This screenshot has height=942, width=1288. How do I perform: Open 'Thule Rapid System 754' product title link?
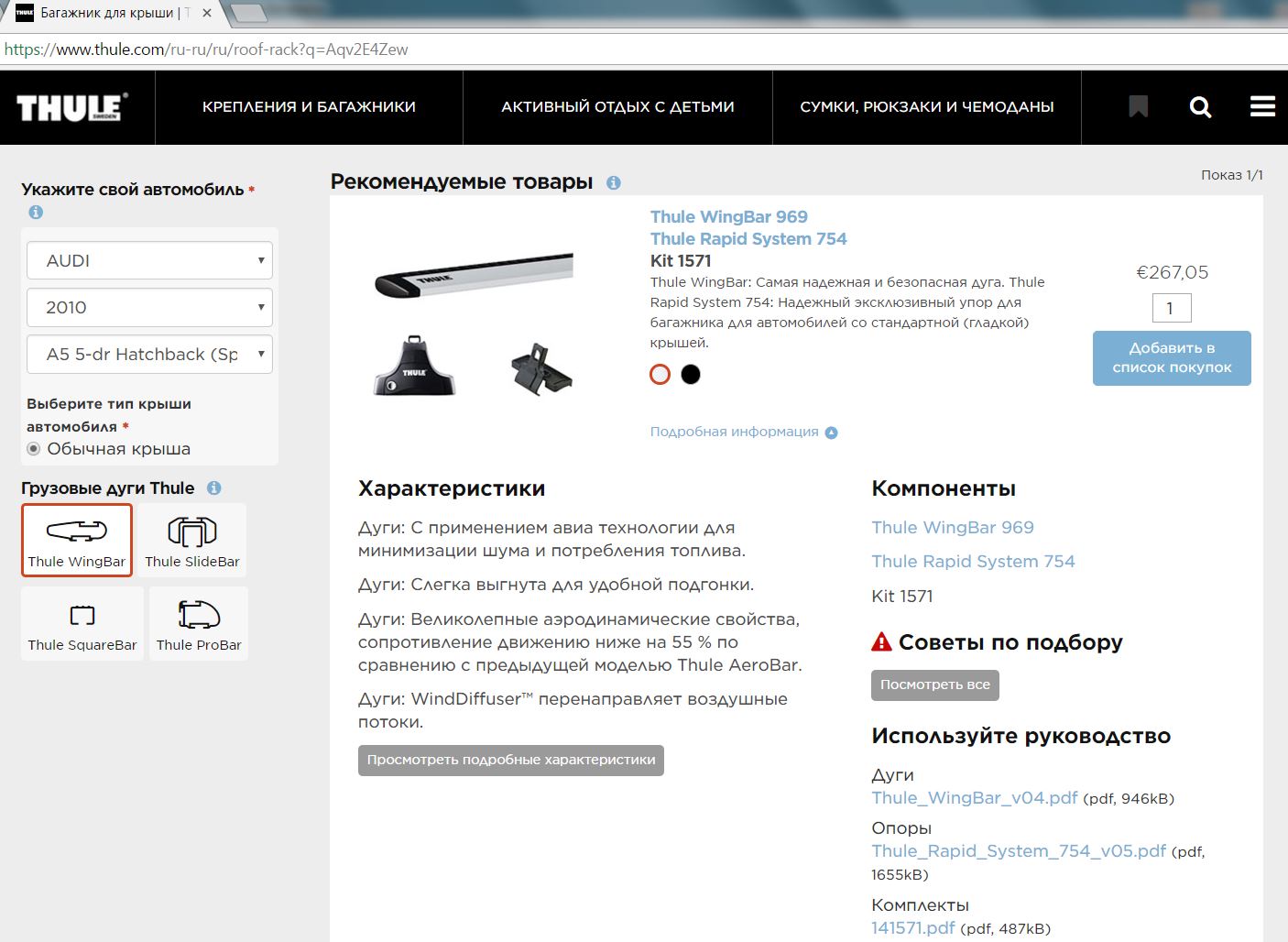[x=748, y=239]
